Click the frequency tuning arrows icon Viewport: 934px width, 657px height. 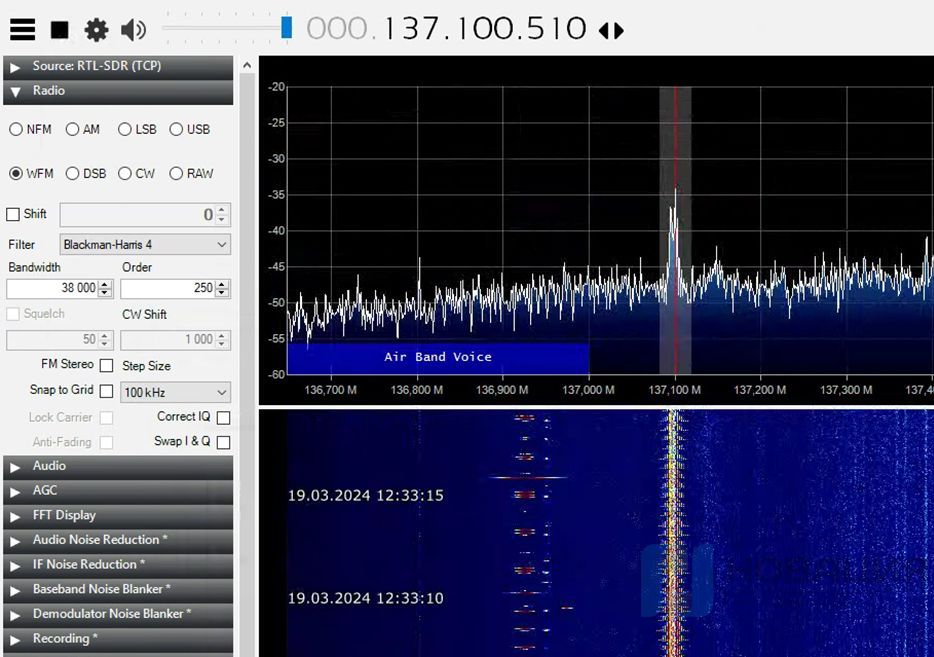pos(611,30)
